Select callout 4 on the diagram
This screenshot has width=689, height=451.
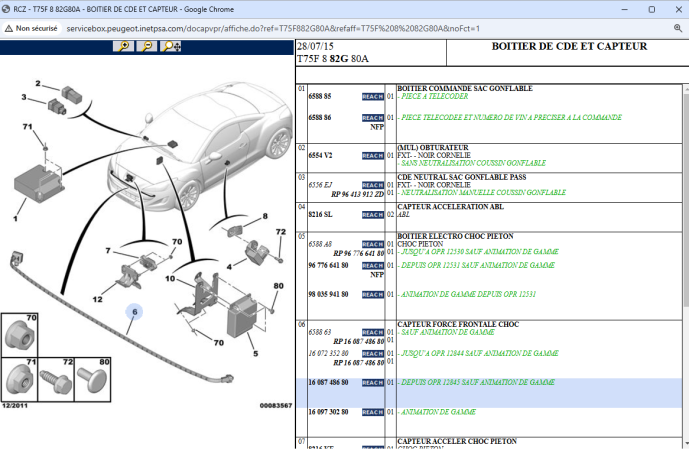pyautogui.click(x=229, y=267)
